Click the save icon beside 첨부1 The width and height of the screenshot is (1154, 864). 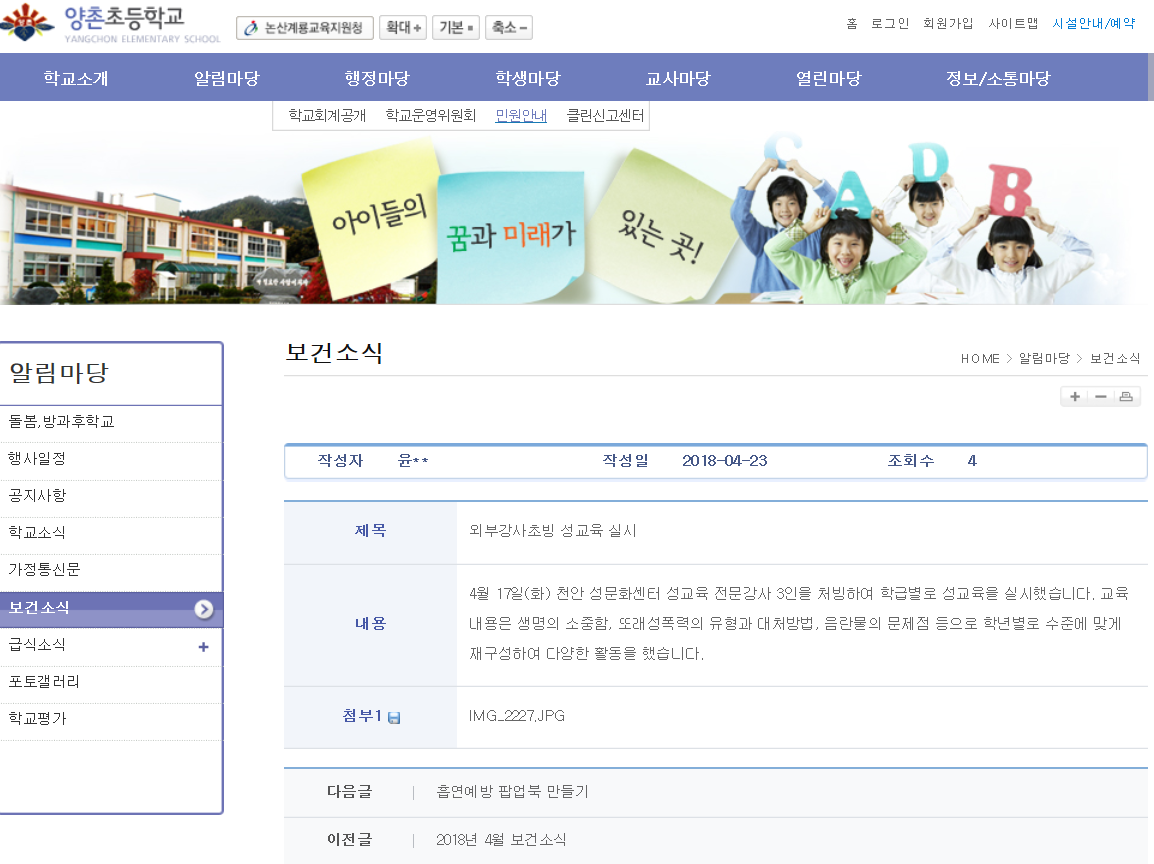point(394,718)
